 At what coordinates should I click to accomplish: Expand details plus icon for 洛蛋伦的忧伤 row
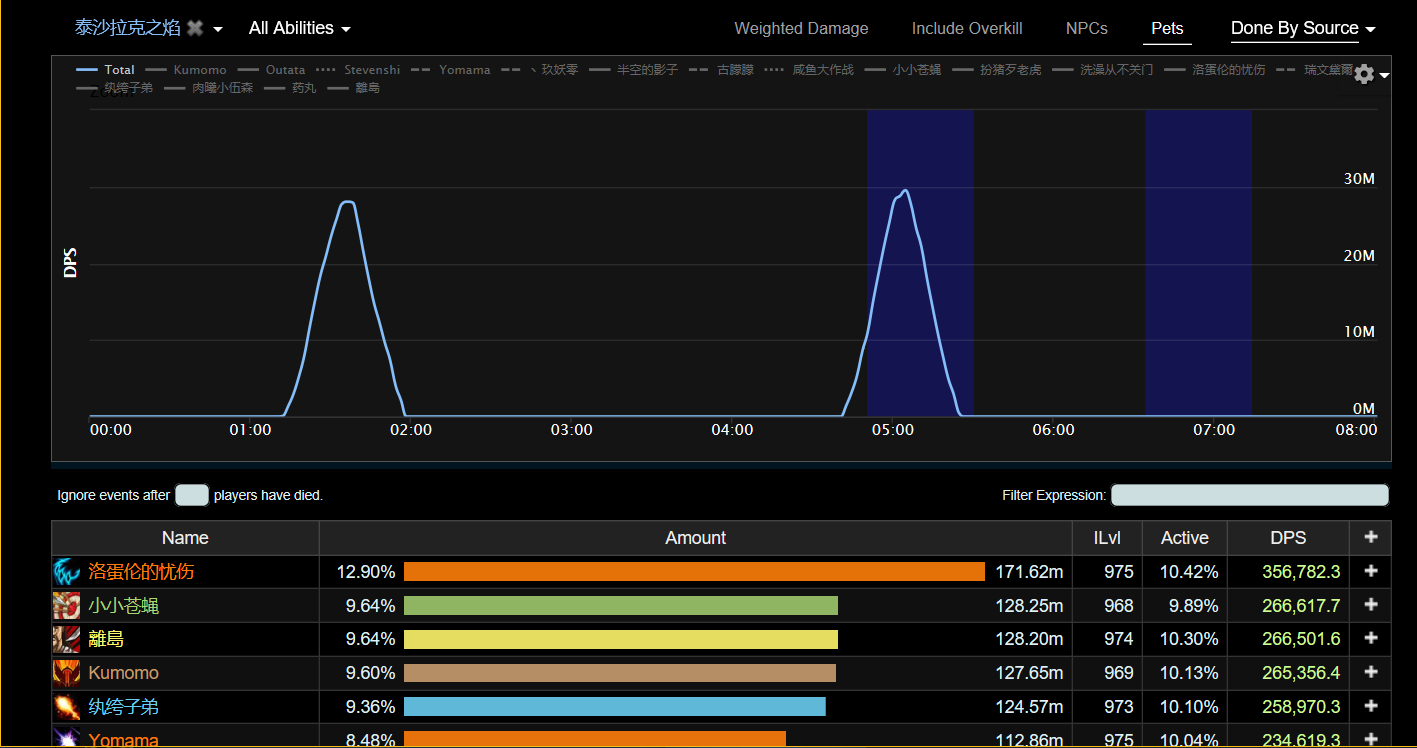1370,571
